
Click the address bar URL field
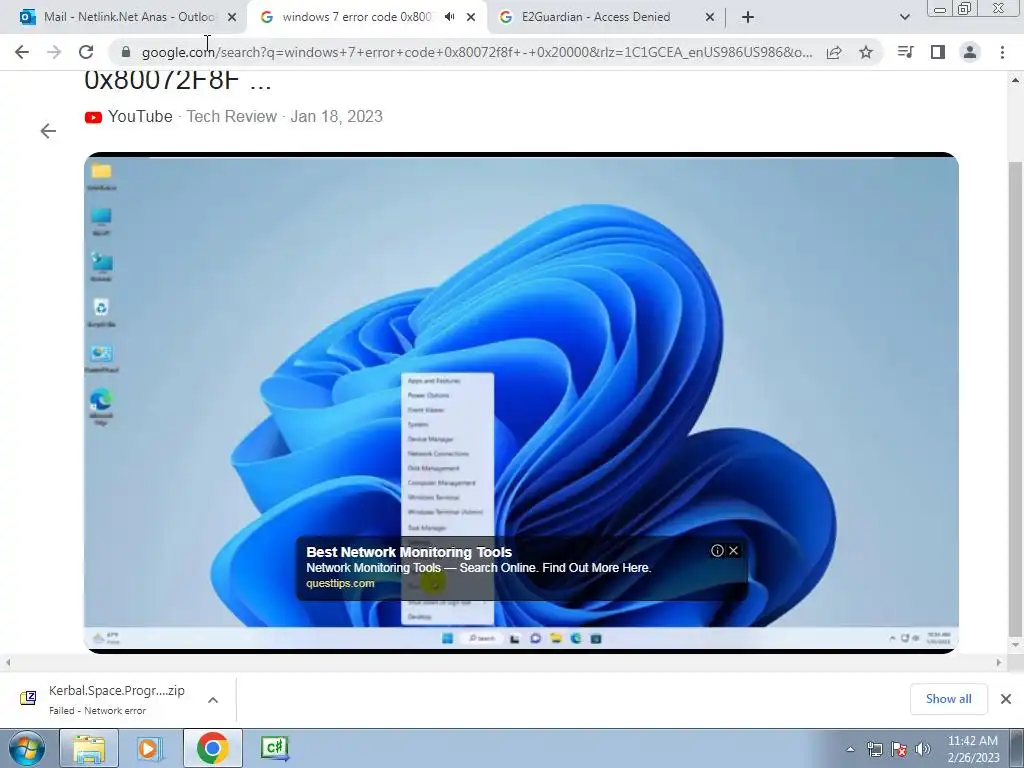point(477,52)
